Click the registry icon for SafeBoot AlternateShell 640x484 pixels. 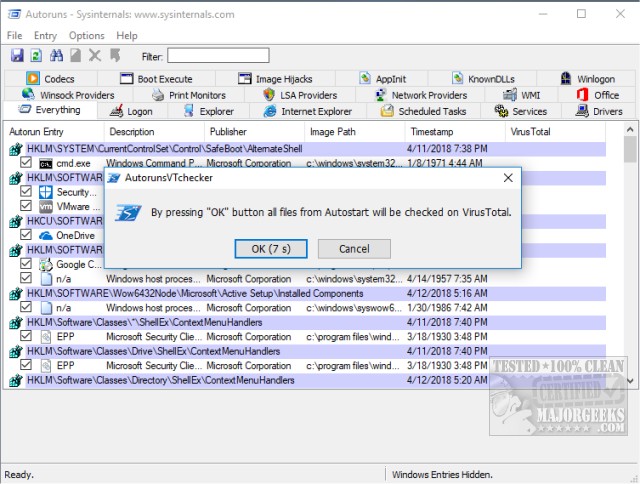pos(16,149)
